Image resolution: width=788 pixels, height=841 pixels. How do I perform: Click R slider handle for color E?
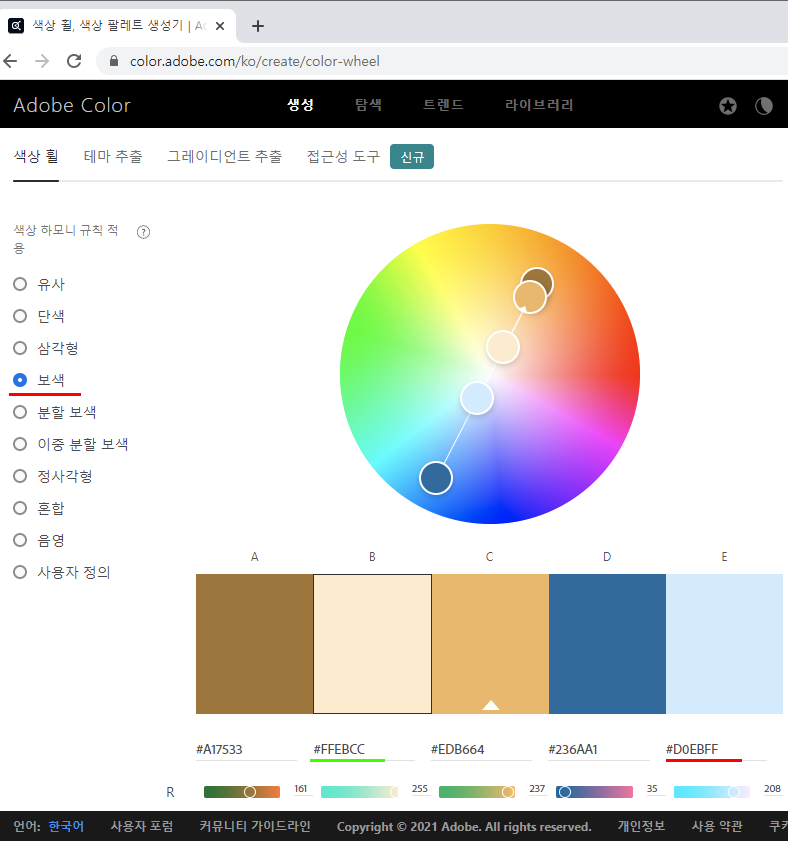pos(733,792)
